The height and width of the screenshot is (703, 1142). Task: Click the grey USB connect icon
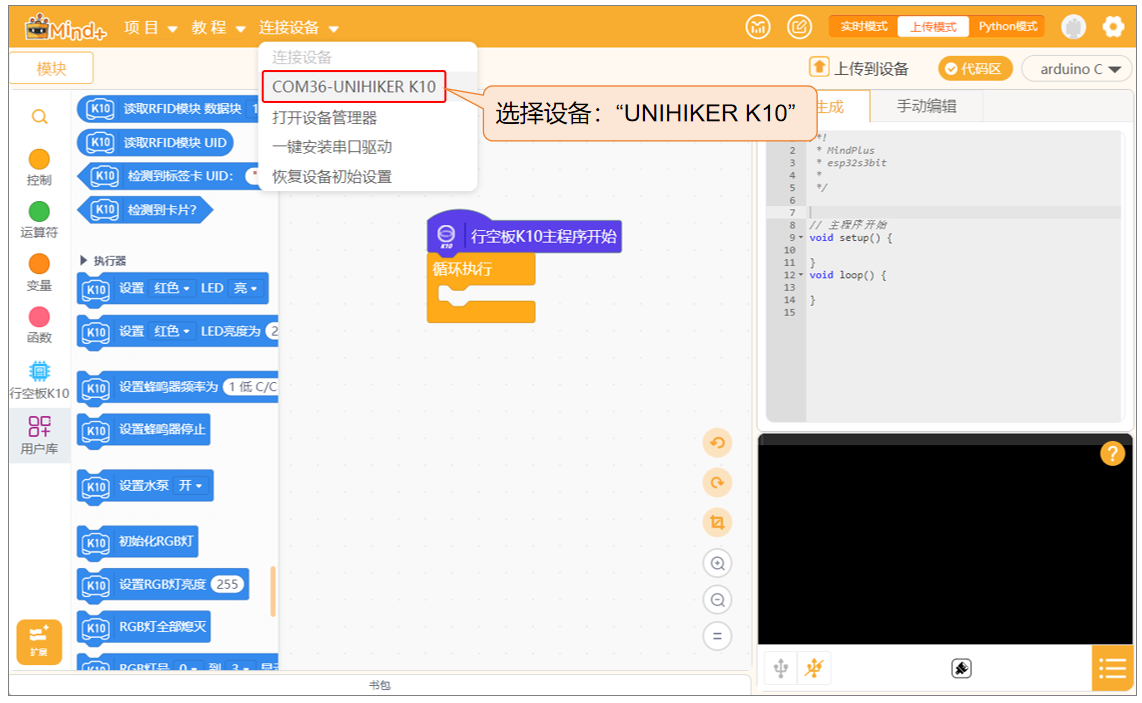pos(781,668)
